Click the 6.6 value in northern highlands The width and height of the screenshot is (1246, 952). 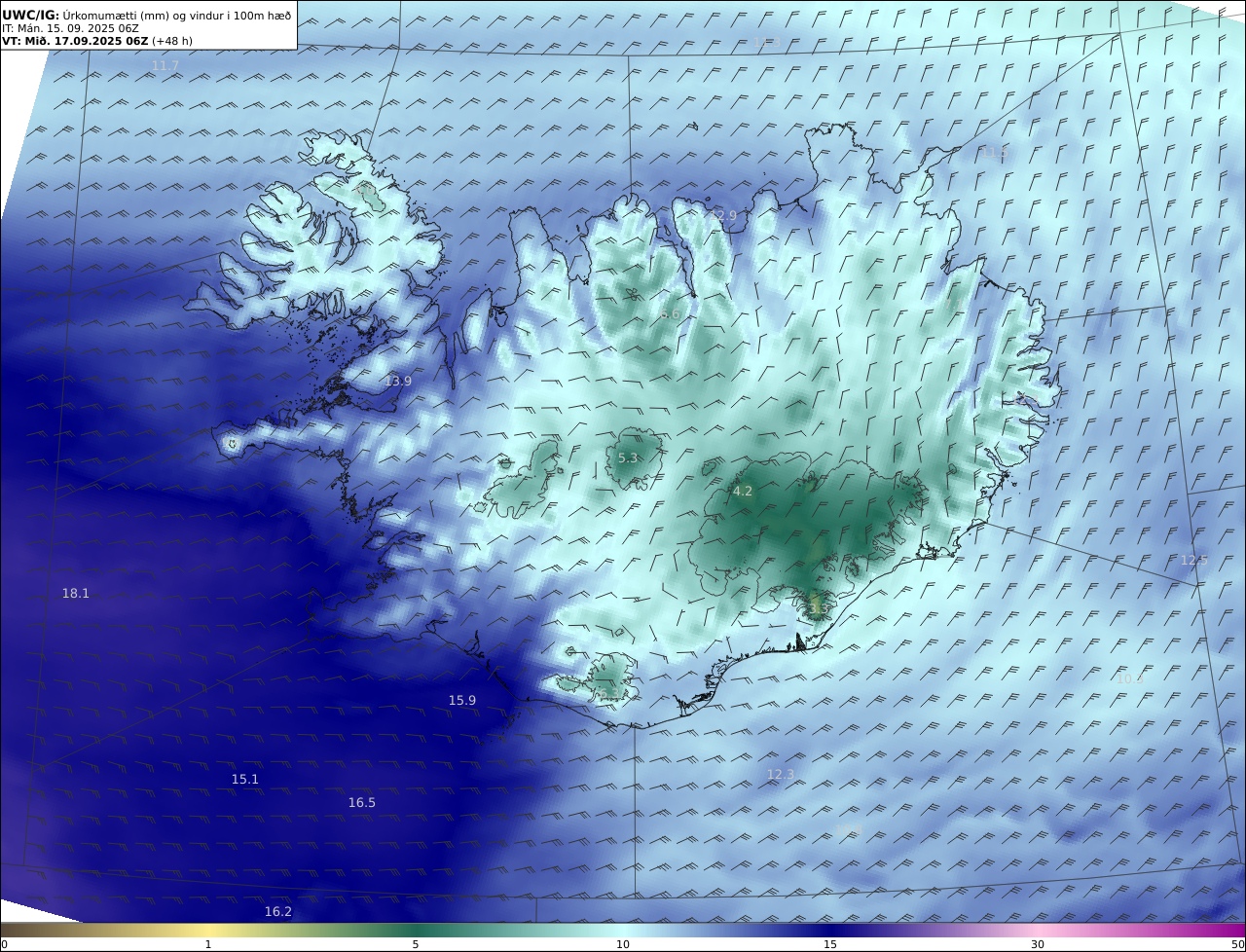[x=671, y=314]
